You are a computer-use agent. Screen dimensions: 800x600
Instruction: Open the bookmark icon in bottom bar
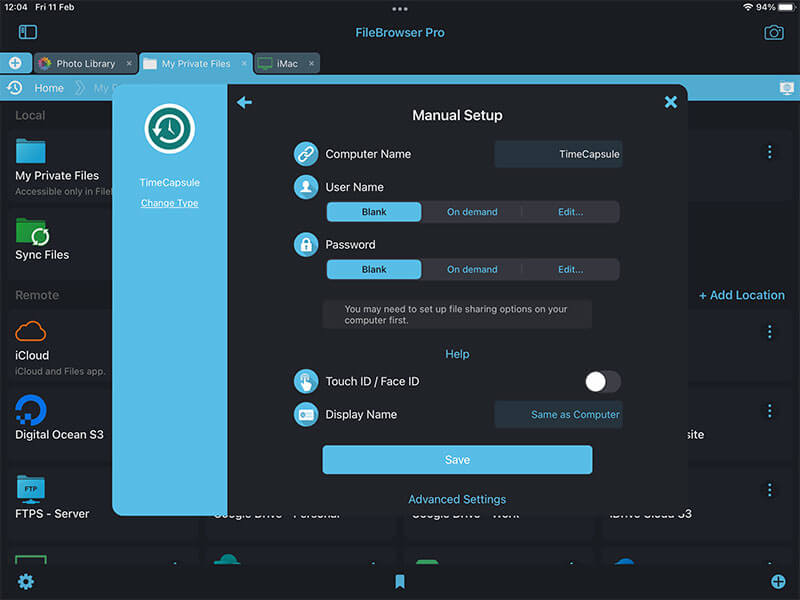pos(400,582)
